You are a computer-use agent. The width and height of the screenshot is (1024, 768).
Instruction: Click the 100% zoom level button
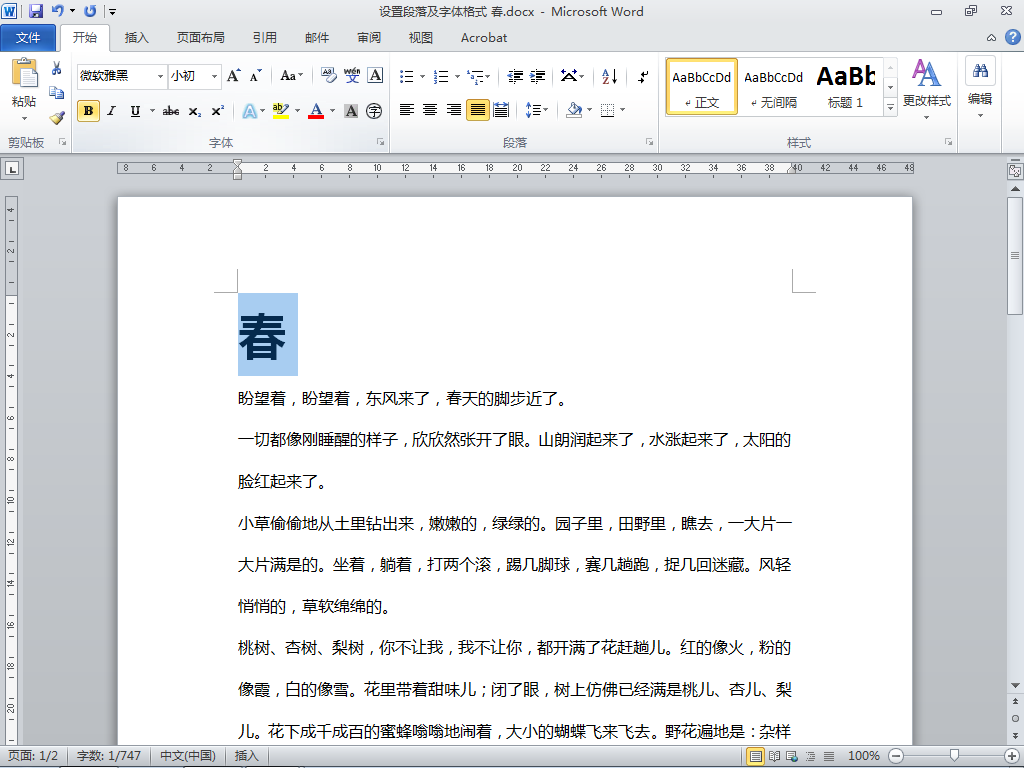863,756
